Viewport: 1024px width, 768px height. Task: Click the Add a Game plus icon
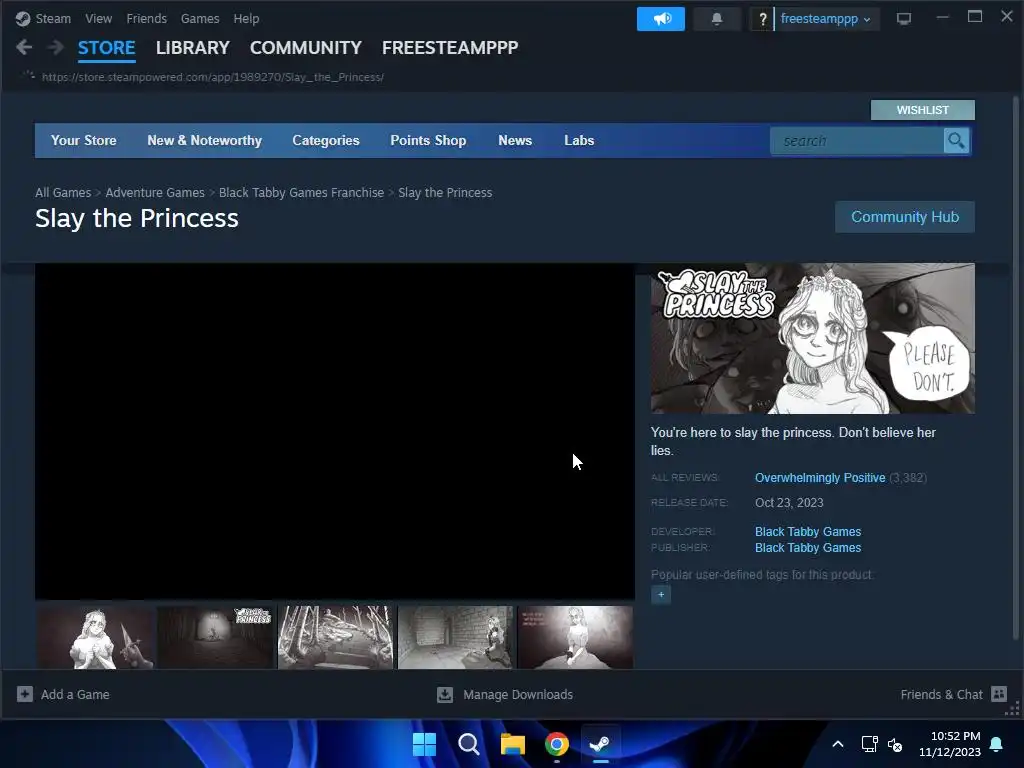pos(25,694)
